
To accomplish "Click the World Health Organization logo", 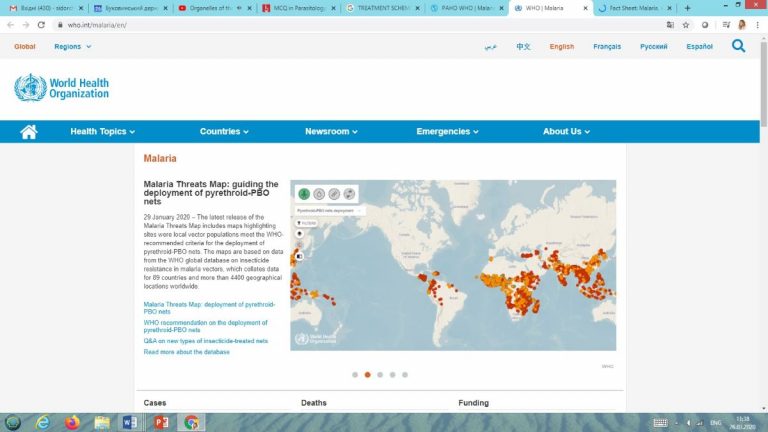I will point(62,87).
